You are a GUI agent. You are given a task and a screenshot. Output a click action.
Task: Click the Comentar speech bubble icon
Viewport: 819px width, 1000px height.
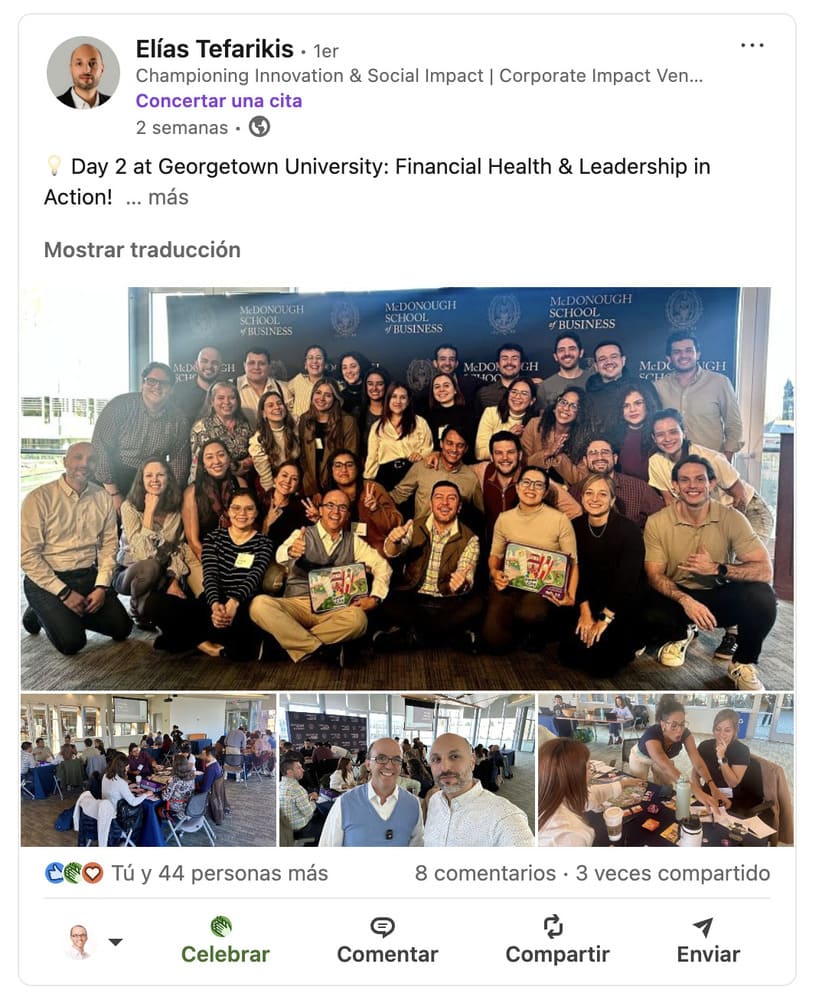[x=382, y=927]
